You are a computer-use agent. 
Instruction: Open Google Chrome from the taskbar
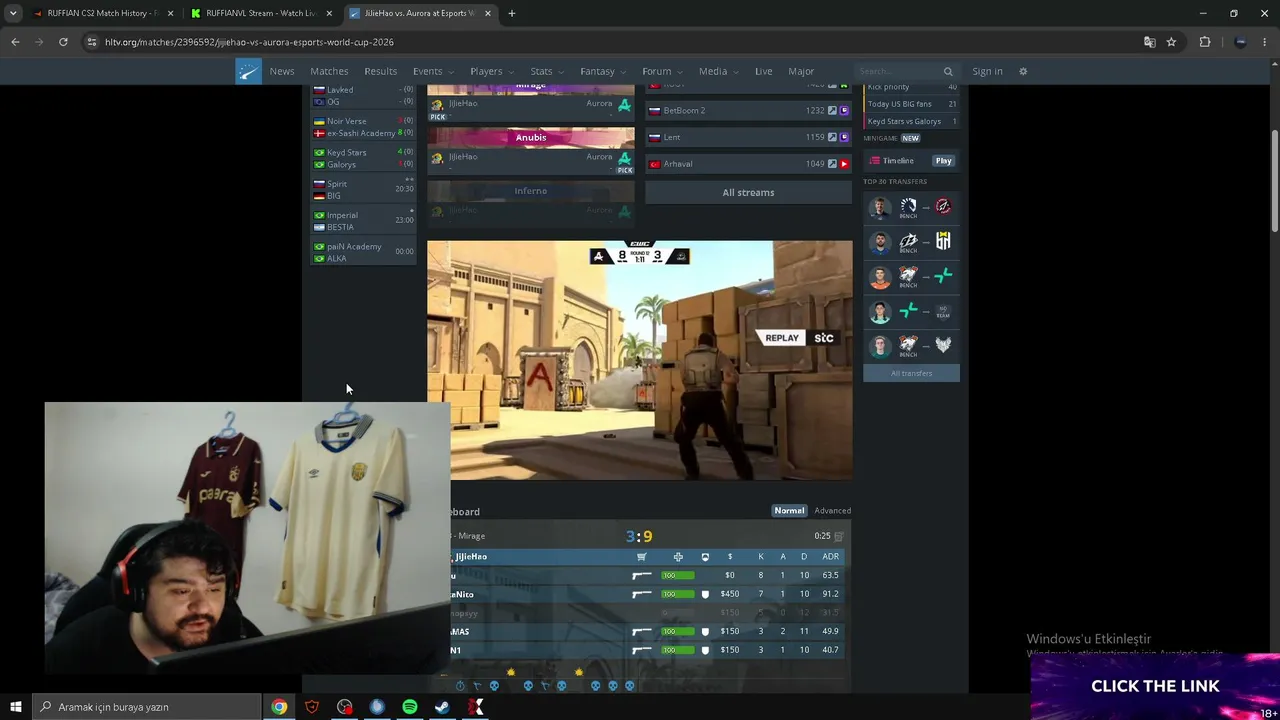279,707
